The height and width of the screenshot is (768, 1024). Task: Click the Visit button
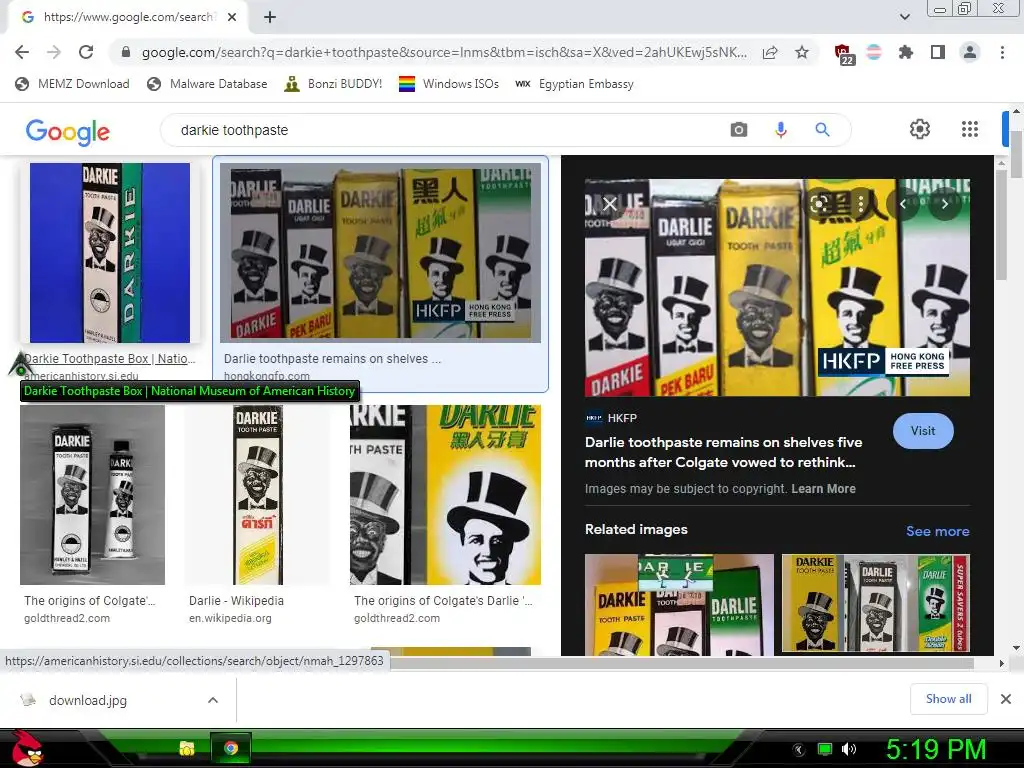[x=923, y=431]
